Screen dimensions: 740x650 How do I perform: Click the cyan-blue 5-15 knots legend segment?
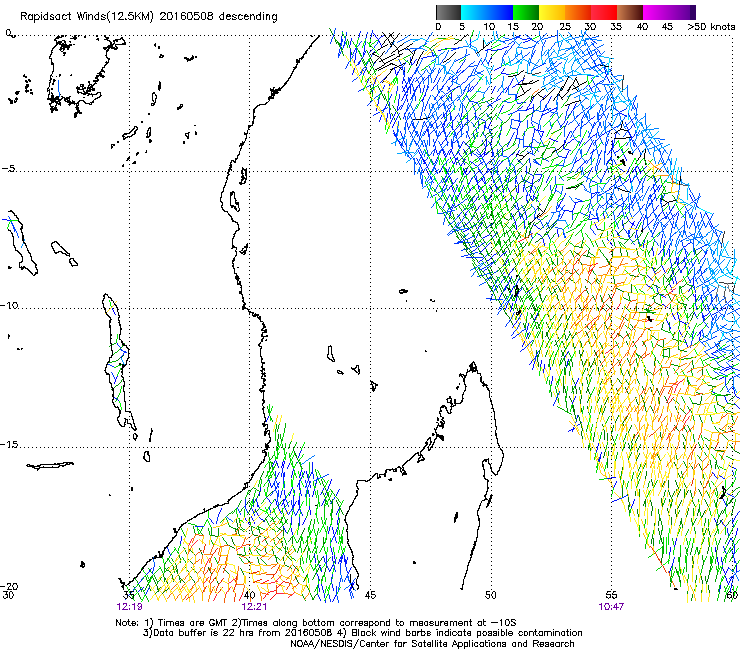click(487, 12)
